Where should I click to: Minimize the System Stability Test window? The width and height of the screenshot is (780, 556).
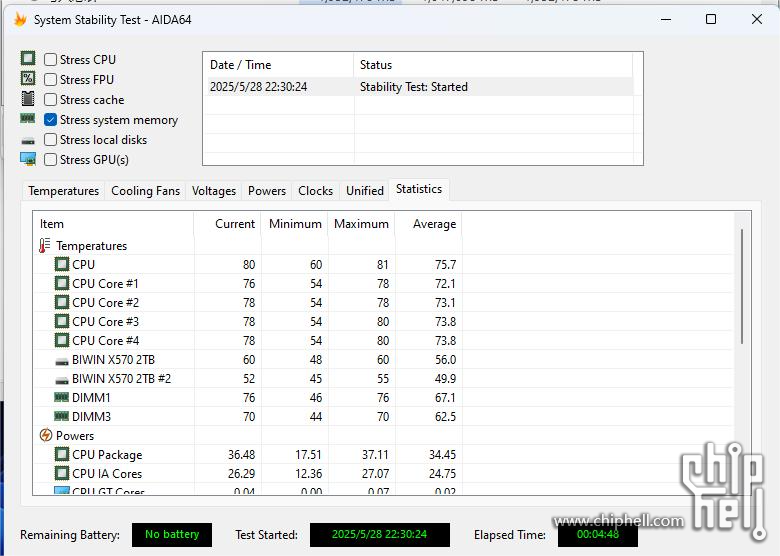666,19
